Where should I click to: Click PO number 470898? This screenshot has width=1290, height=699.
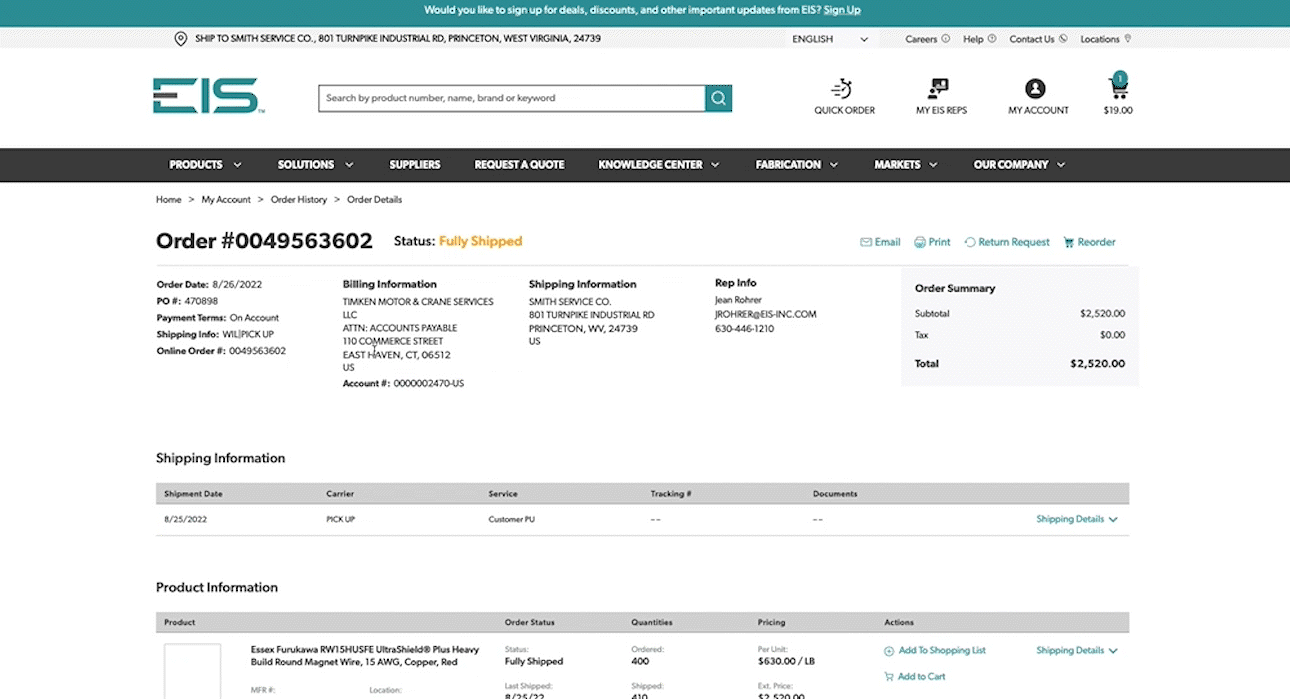tap(201, 301)
